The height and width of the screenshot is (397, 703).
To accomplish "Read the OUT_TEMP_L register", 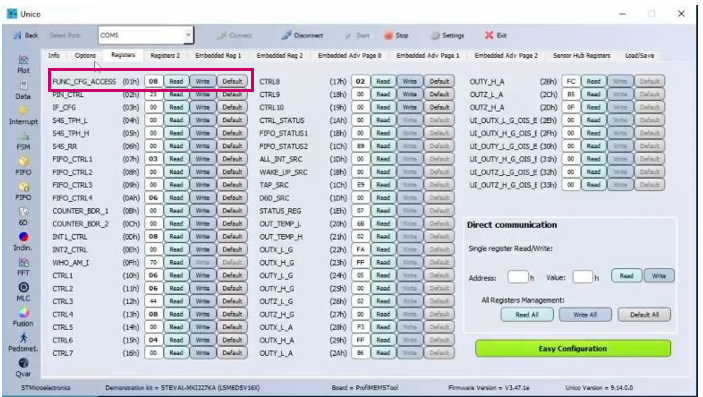I will point(383,223).
